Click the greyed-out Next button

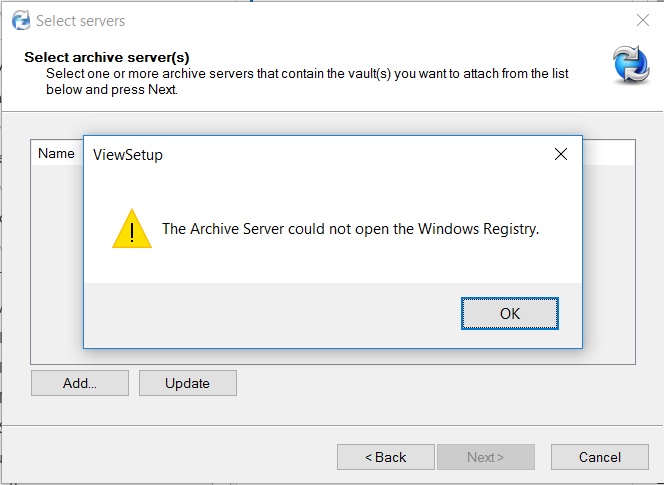486,457
